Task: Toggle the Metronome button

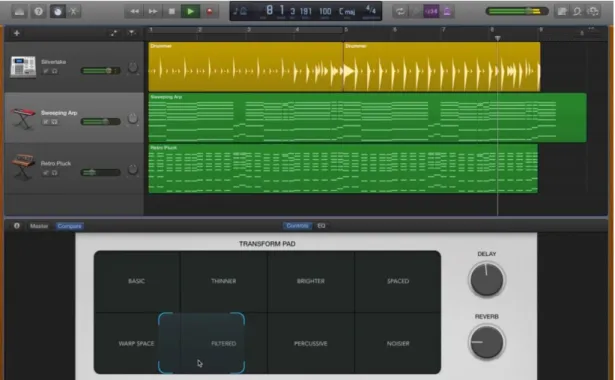Action: click(447, 11)
